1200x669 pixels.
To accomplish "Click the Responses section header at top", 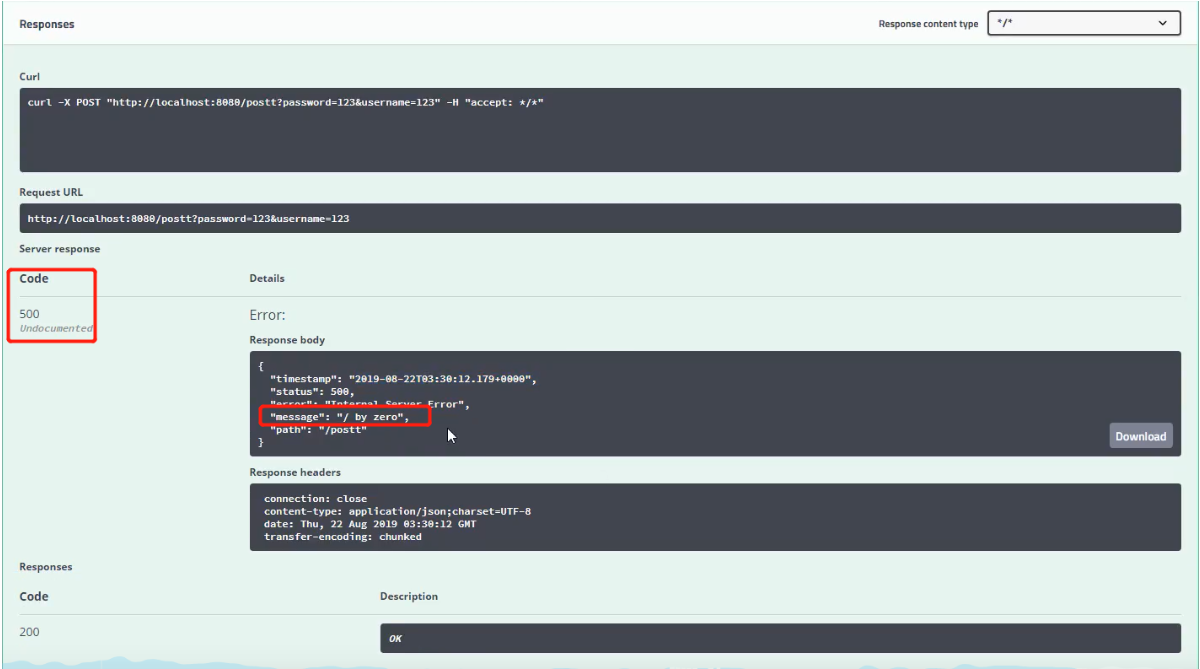I will (x=47, y=24).
